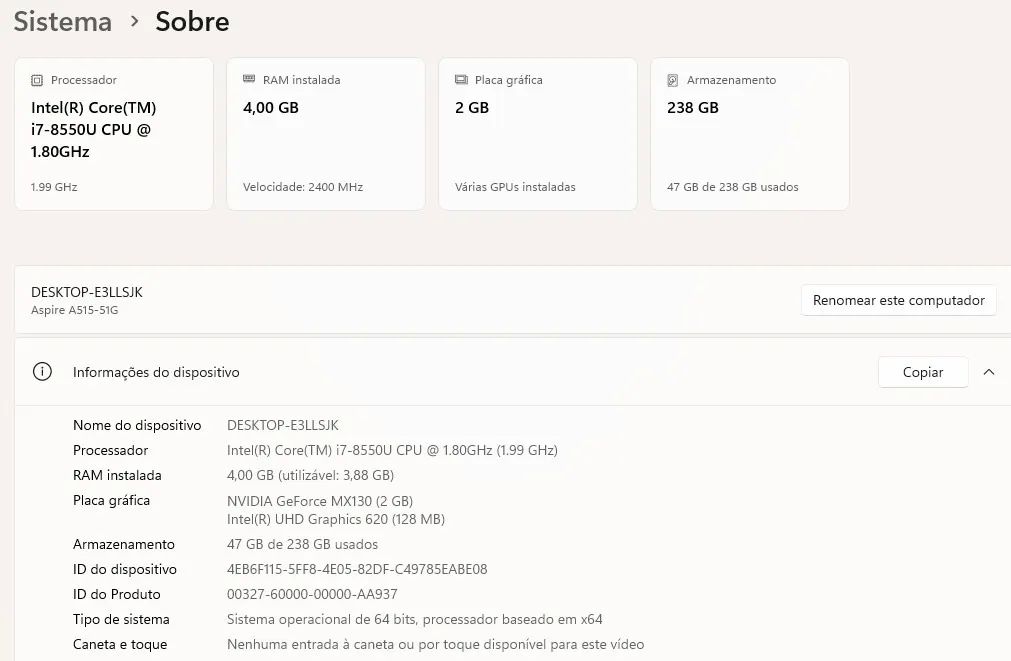Click 'Velocidade: 2400 MHz' text

point(303,187)
